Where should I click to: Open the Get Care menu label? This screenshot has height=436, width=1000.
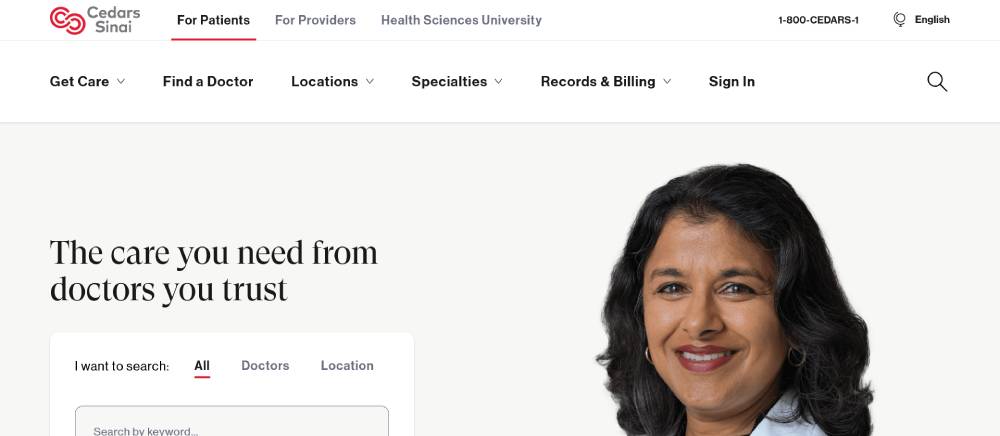pyautogui.click(x=79, y=82)
